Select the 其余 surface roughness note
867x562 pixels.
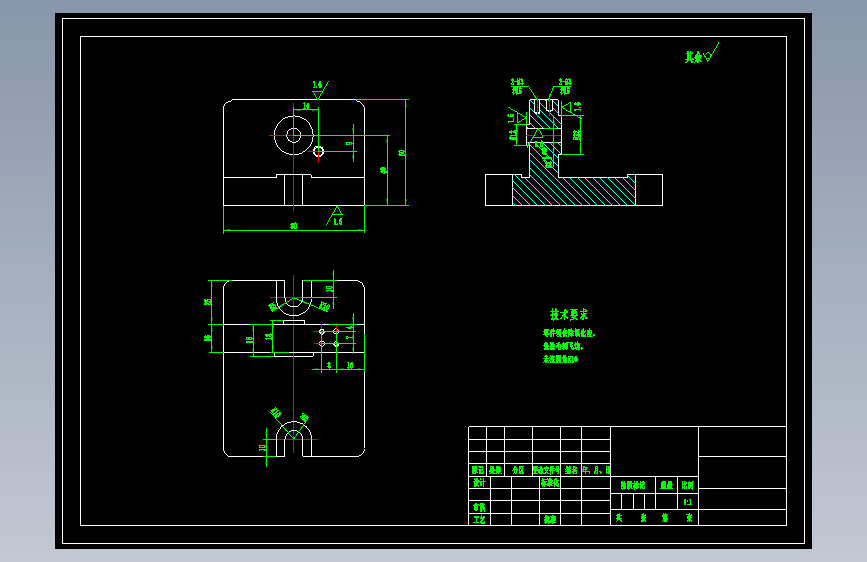[x=701, y=54]
